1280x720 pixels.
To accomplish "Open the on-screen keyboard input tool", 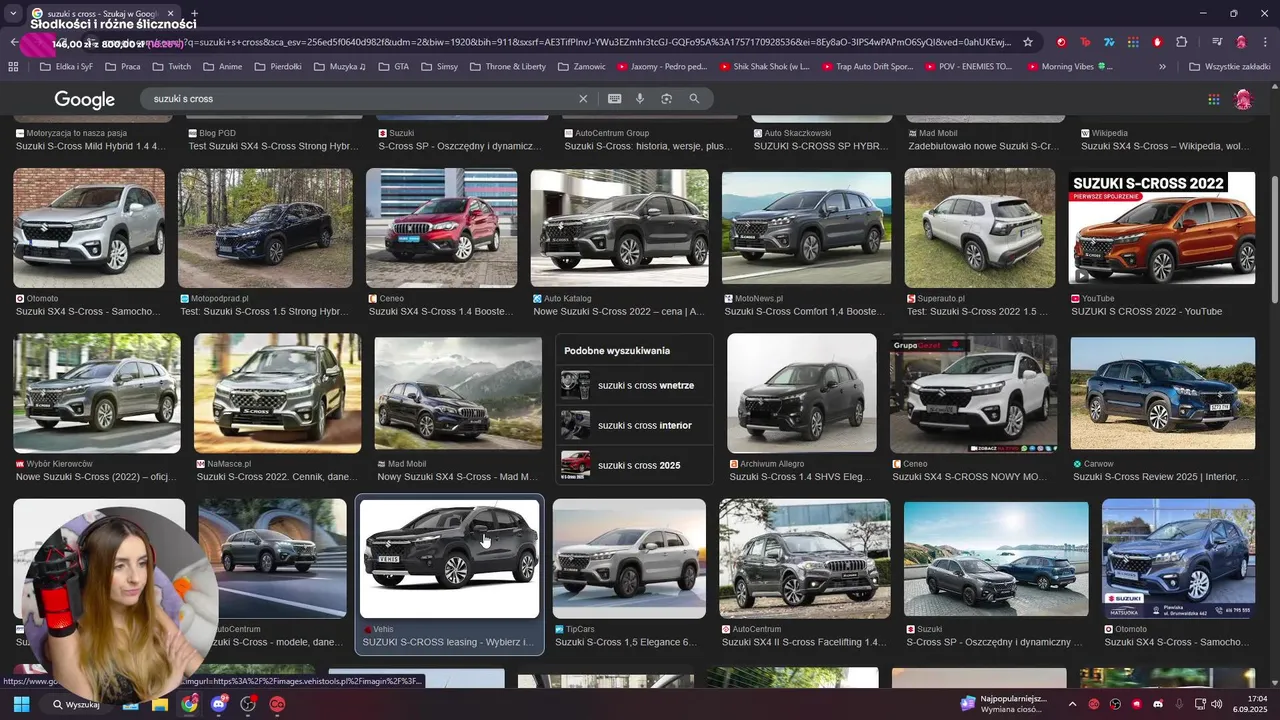I will click(614, 99).
